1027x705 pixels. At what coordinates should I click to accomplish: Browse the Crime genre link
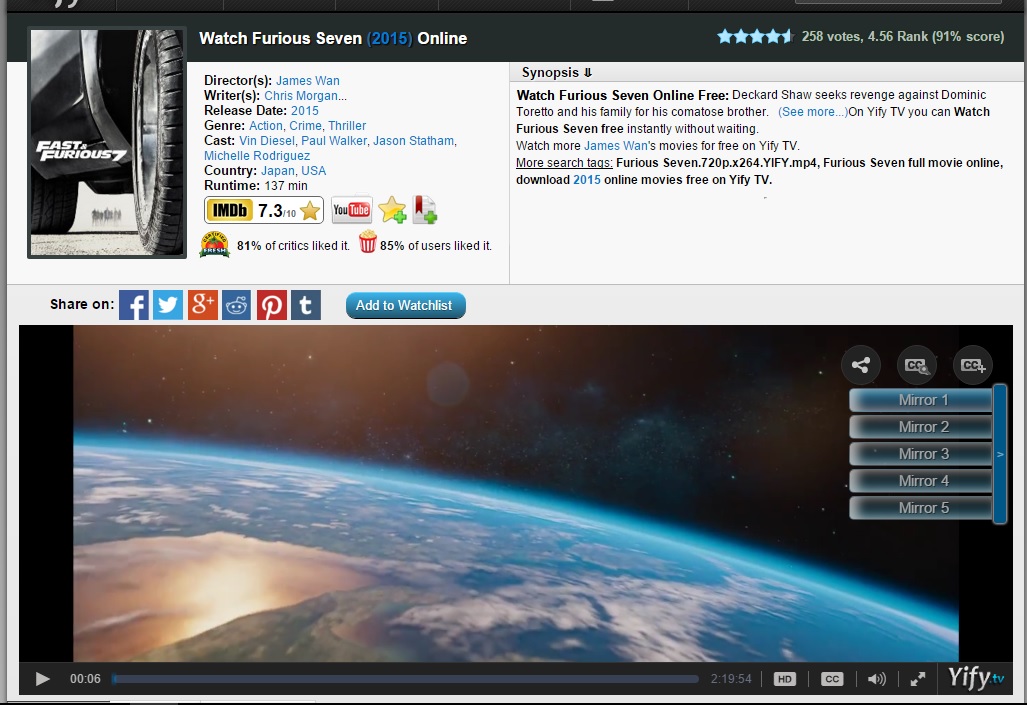coord(305,126)
